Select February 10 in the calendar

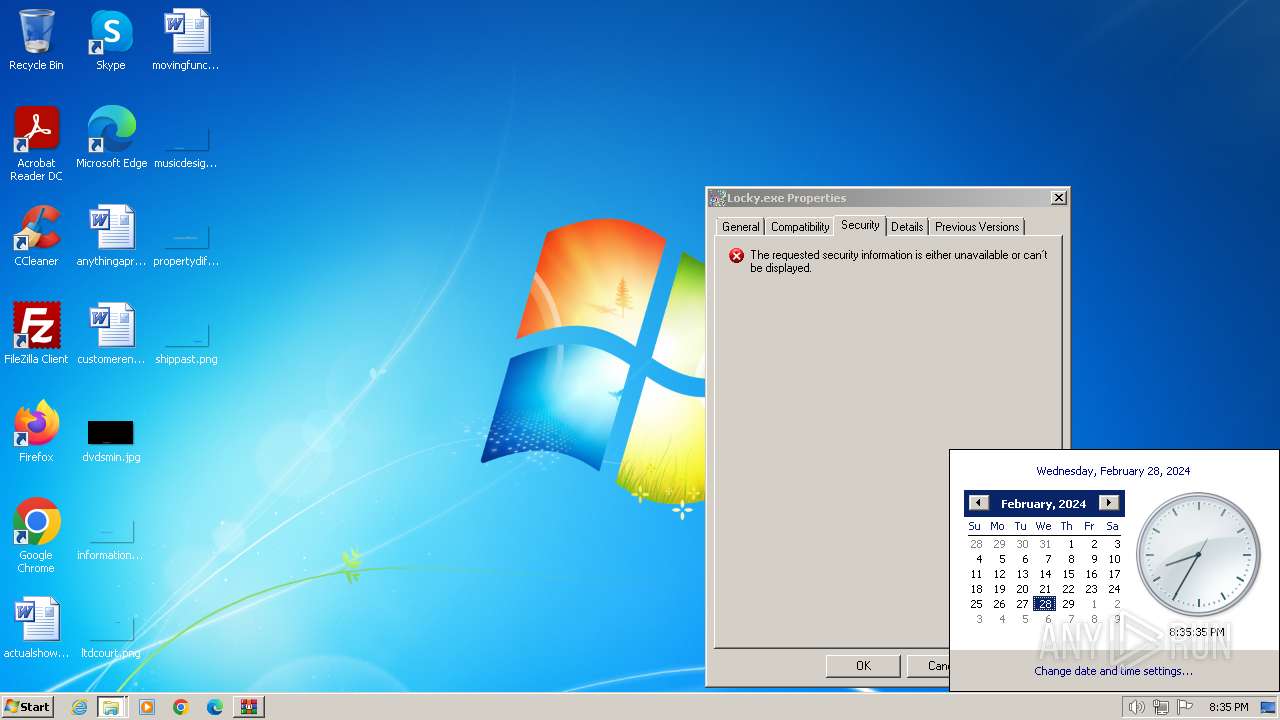[1114, 559]
